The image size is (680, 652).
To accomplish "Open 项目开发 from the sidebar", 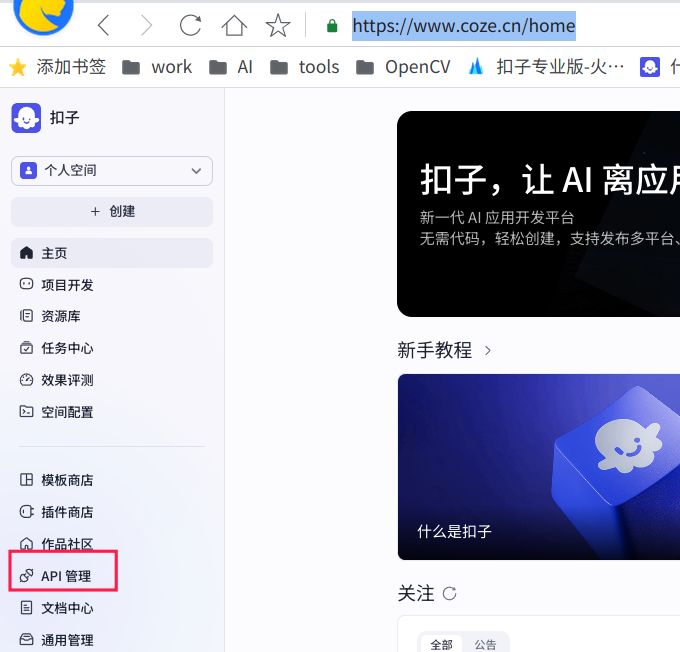I will (x=67, y=285).
